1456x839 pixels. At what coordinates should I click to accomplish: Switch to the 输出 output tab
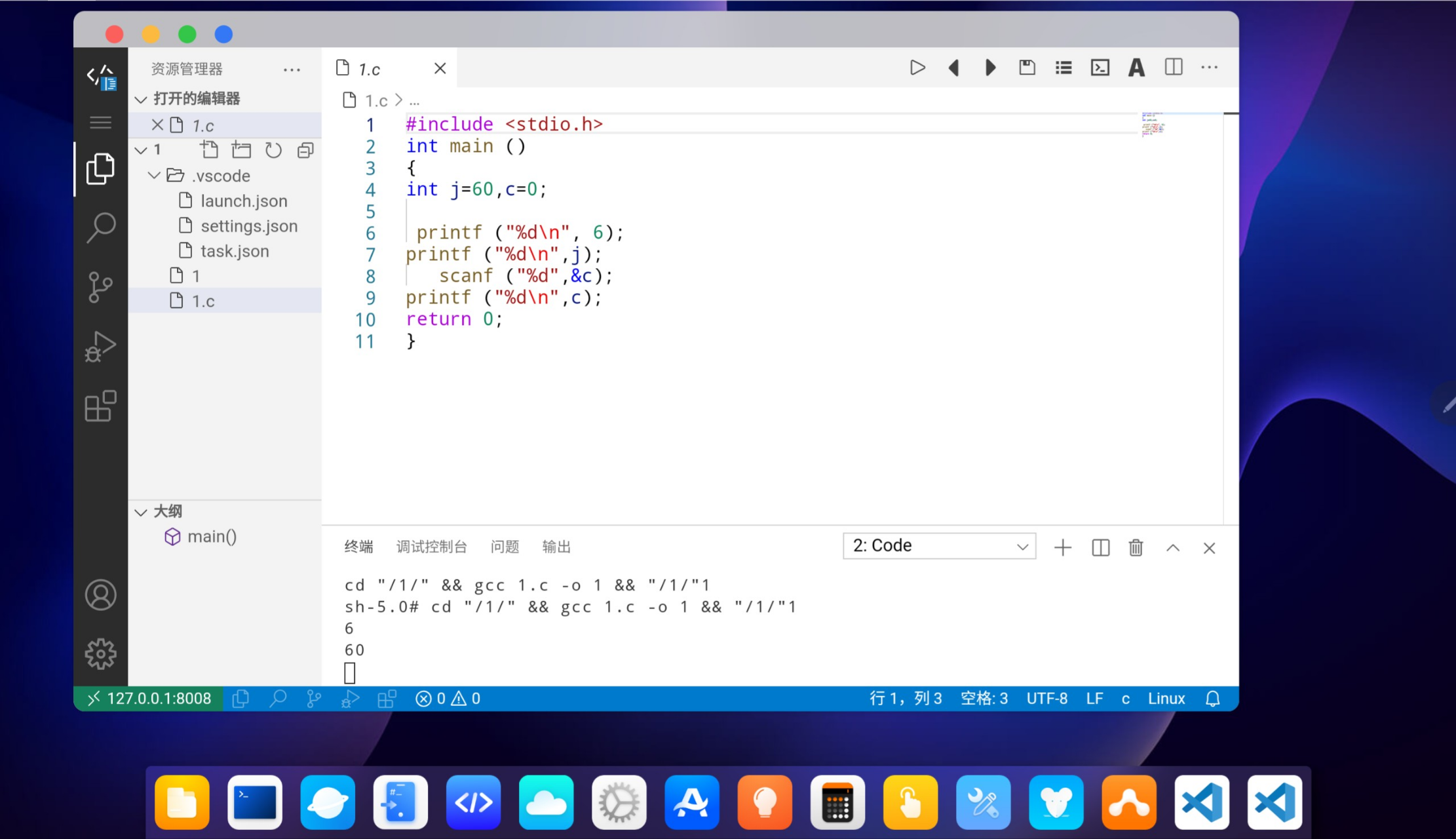point(556,547)
